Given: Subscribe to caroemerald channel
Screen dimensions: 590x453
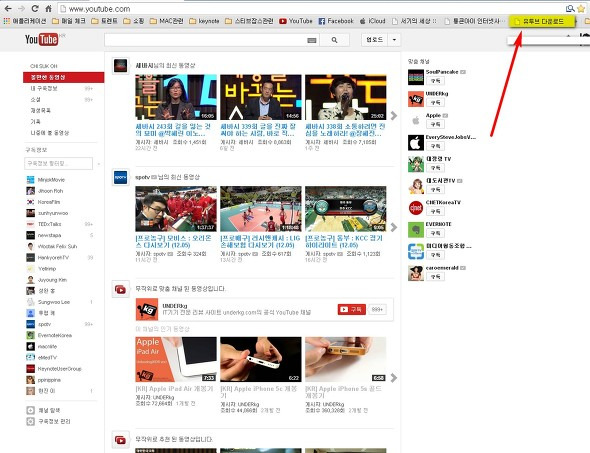Looking at the screenshot, I should click(x=435, y=277).
